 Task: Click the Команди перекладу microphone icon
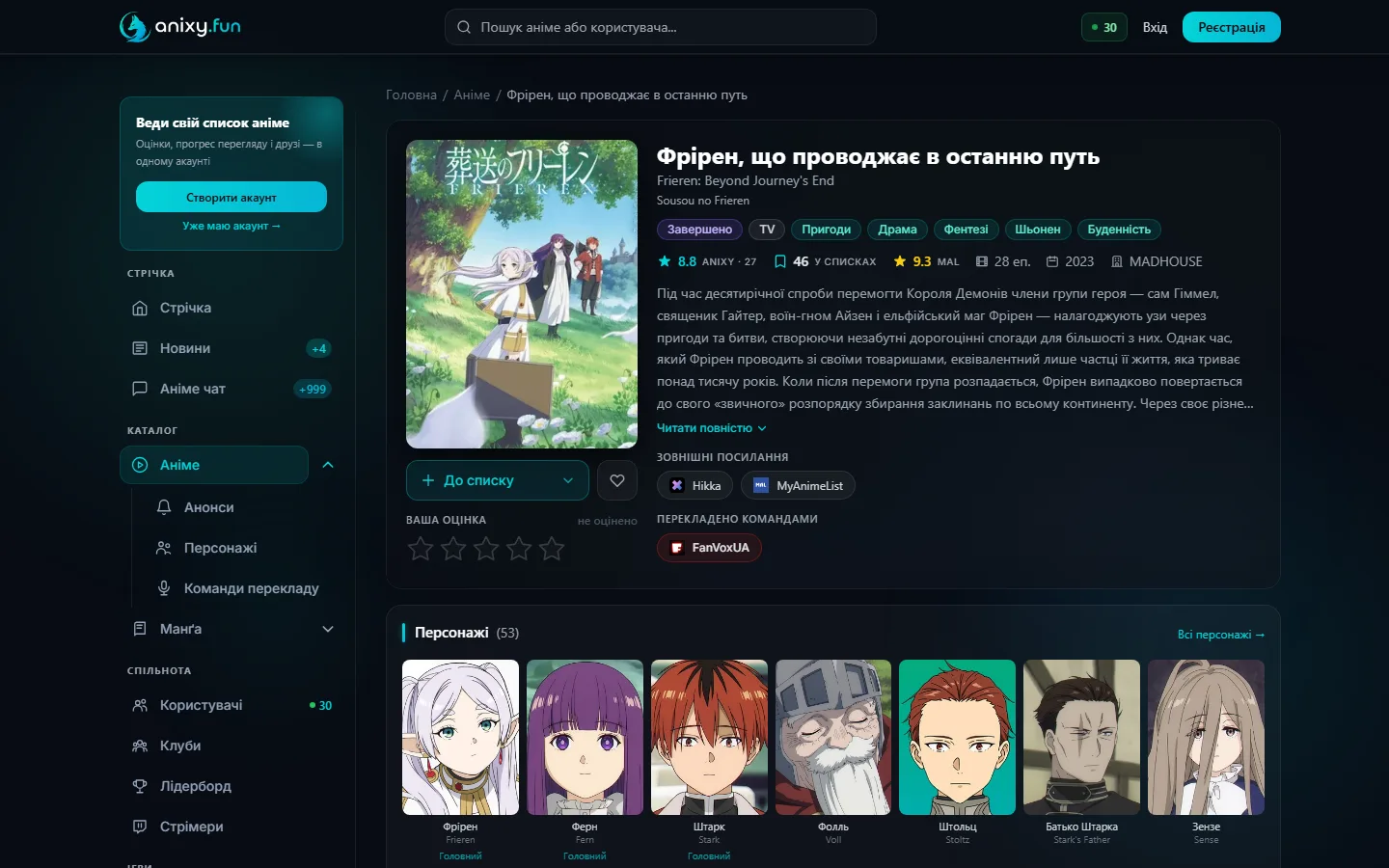tap(164, 588)
